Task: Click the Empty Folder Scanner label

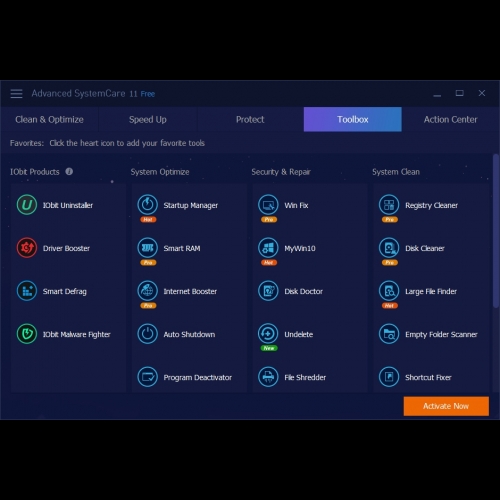Action: [x=441, y=334]
